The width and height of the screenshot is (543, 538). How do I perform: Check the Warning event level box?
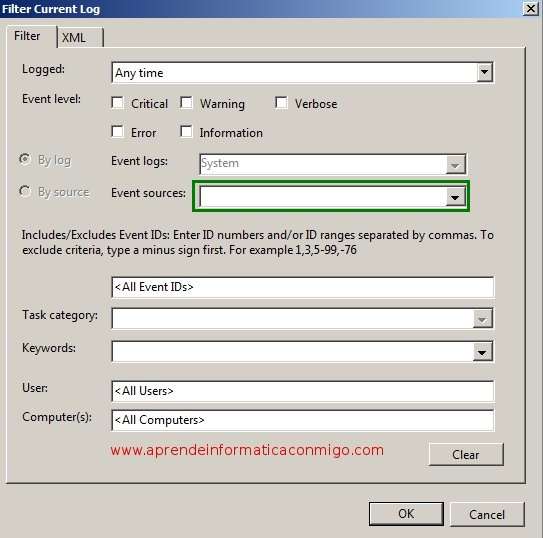[x=186, y=103]
